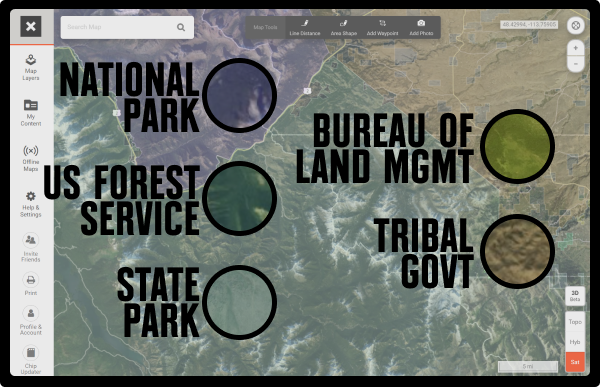Zoom out with the minus button
This screenshot has height=387, width=600.
(575, 64)
